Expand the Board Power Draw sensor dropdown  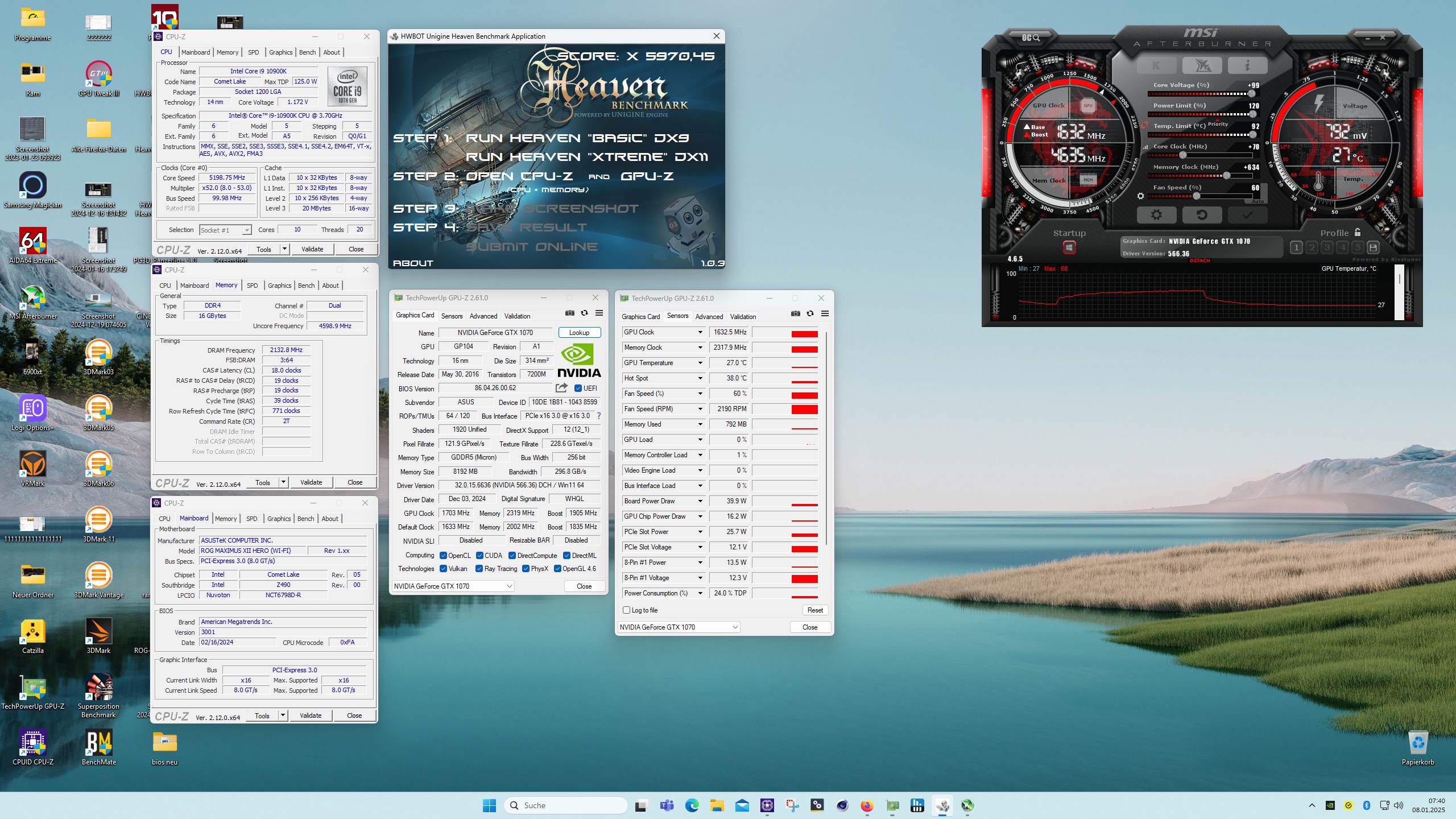tap(700, 501)
